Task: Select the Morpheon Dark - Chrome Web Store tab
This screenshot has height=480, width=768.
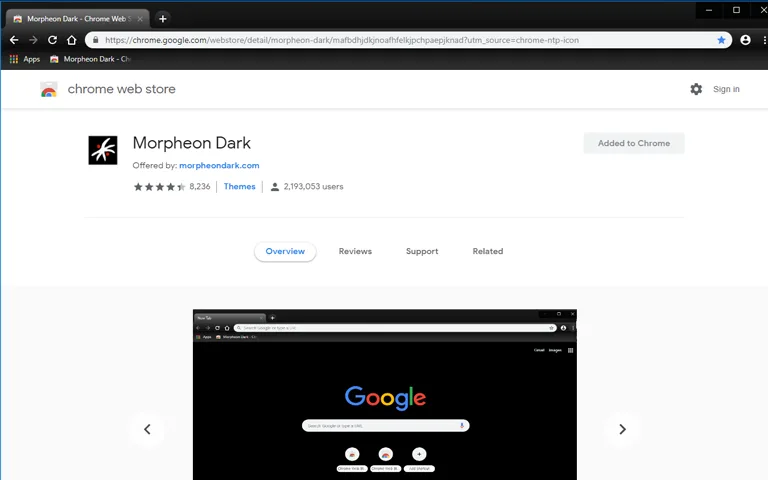Action: click(77, 19)
